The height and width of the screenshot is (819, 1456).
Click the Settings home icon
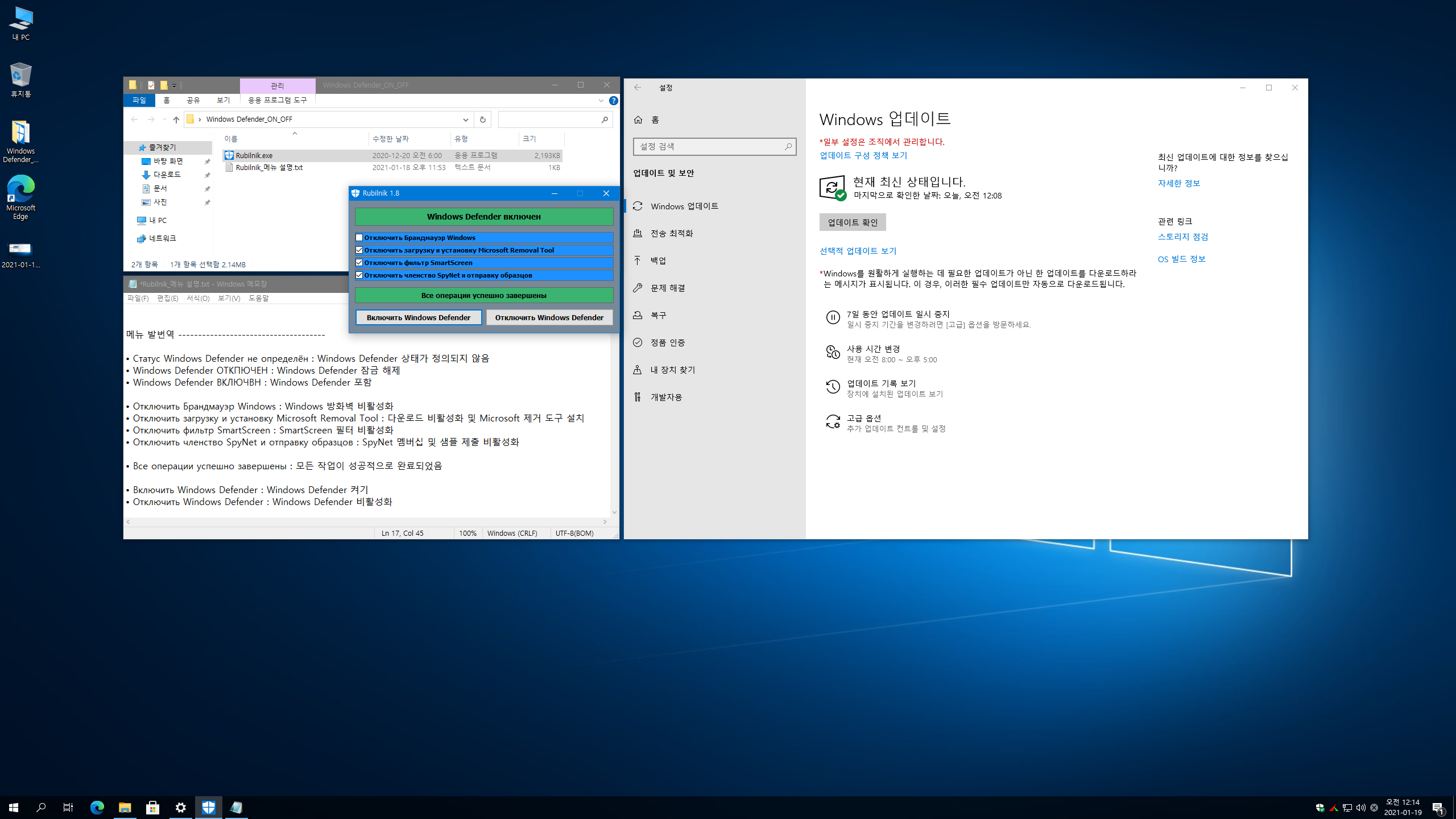pos(638,120)
